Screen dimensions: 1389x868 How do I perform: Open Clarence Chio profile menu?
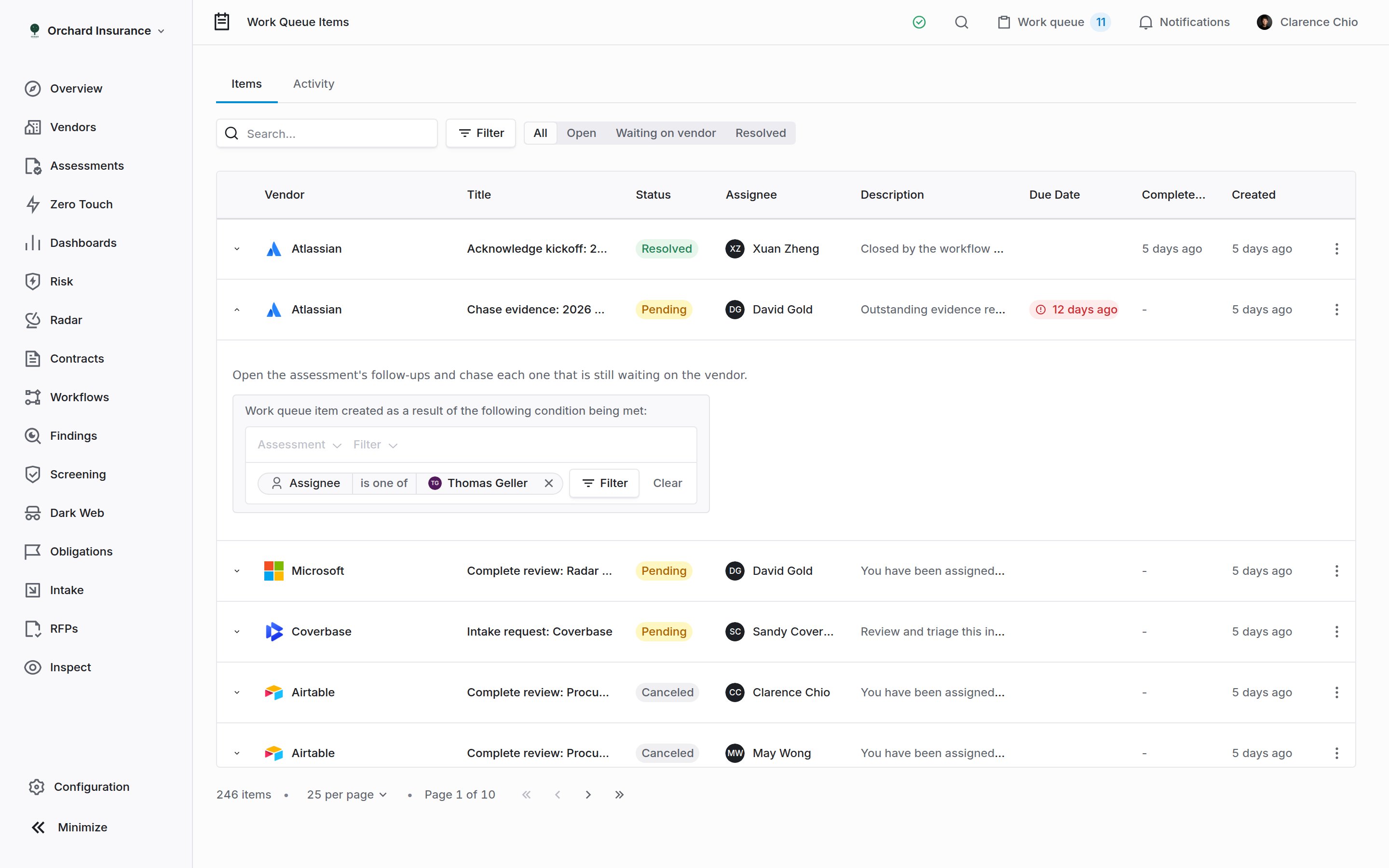point(1307,22)
